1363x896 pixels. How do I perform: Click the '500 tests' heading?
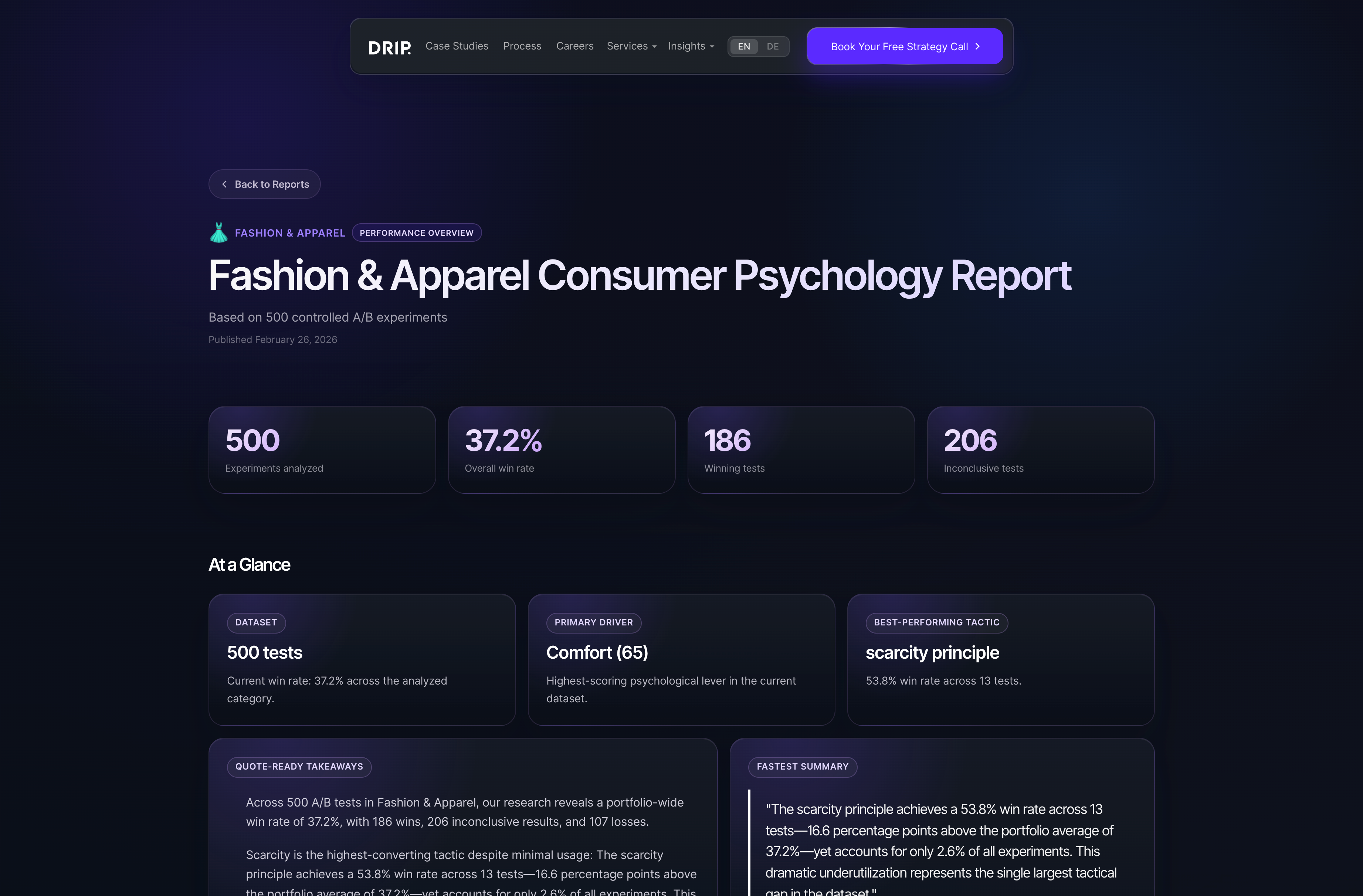265,653
